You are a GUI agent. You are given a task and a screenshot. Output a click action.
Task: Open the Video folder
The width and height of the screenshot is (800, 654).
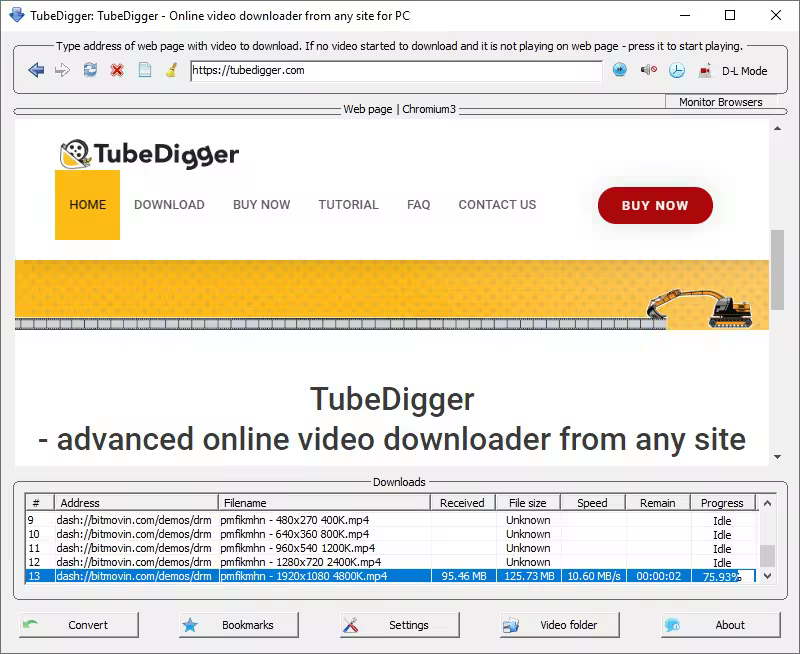coord(560,625)
